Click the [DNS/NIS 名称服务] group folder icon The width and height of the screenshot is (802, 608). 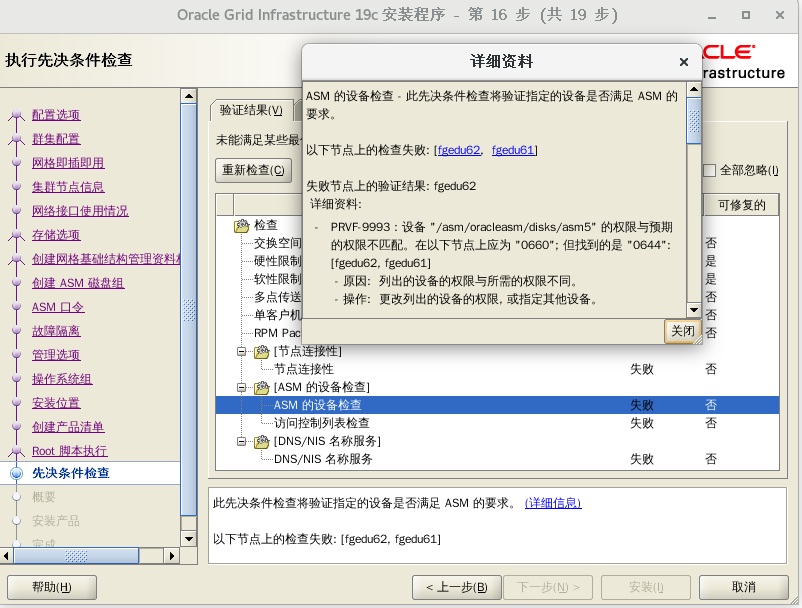261,441
